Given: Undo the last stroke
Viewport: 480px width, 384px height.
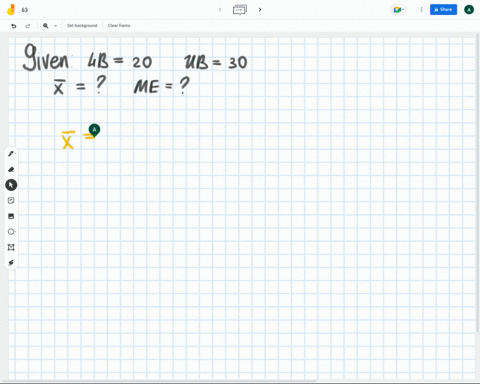Looking at the screenshot, I should click(x=14, y=26).
